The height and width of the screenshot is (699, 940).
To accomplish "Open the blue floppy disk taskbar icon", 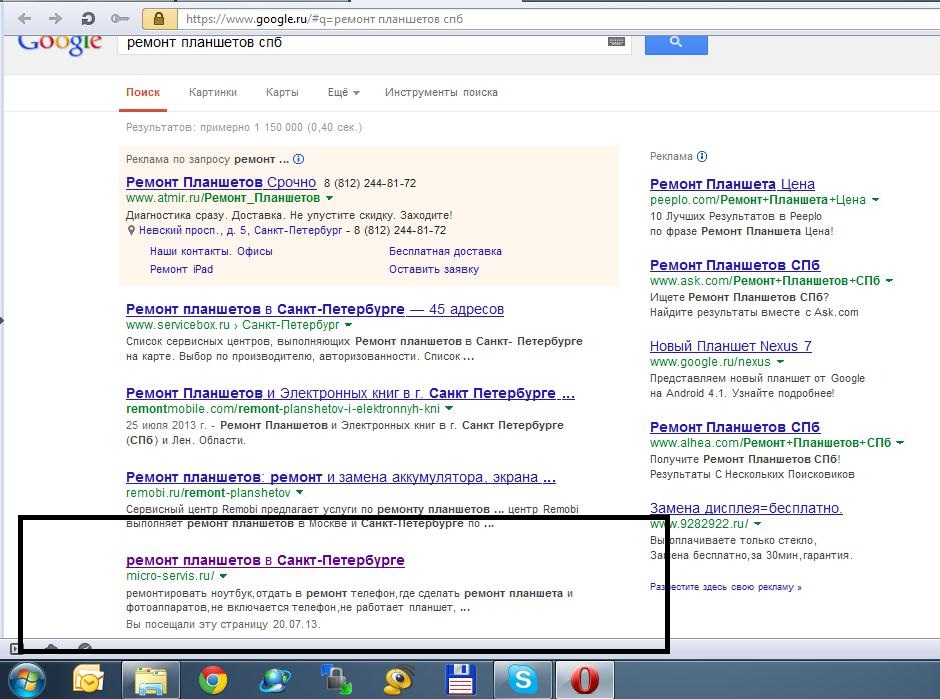I will tap(460, 681).
